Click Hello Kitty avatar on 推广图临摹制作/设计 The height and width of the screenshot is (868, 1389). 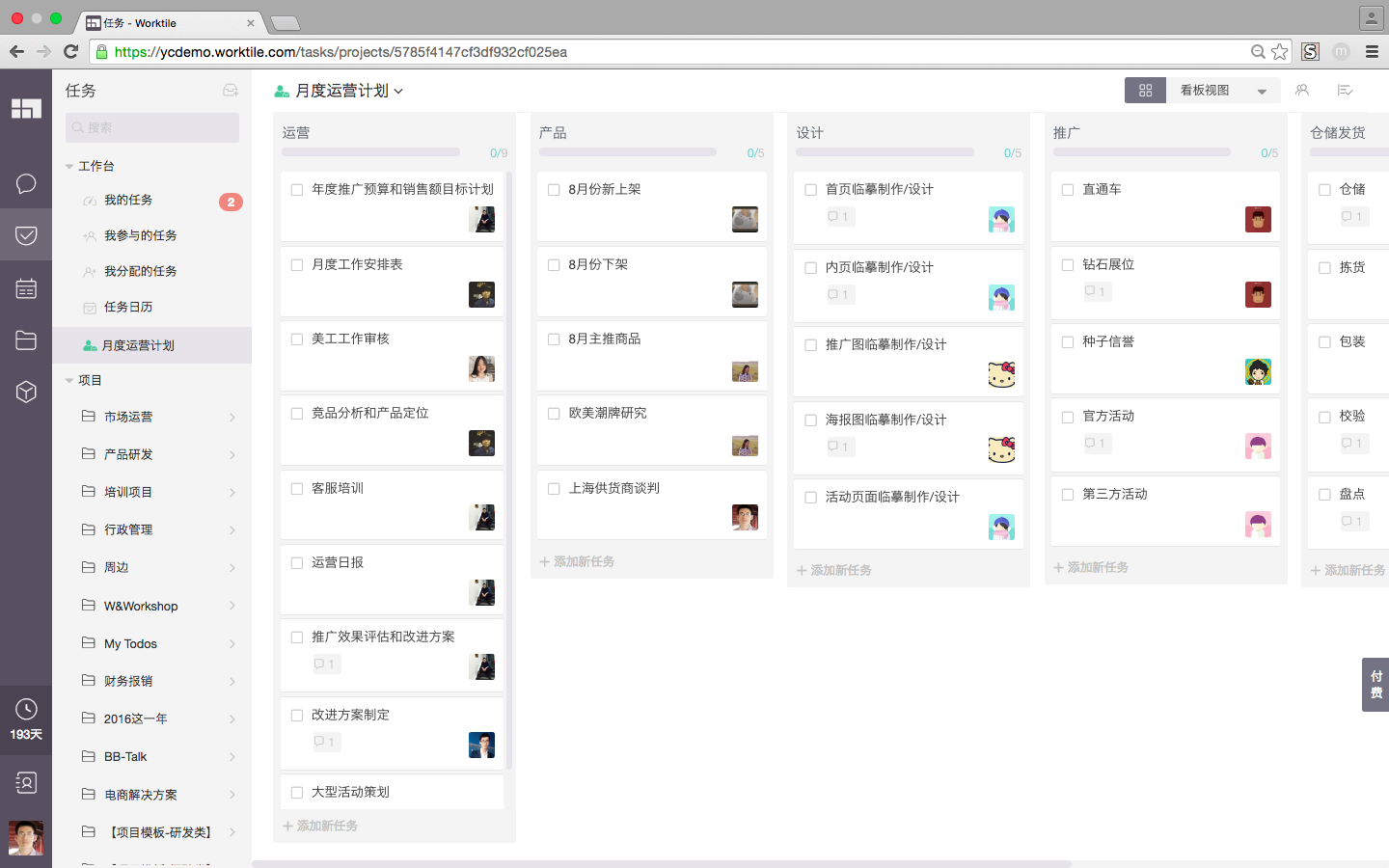1001,374
